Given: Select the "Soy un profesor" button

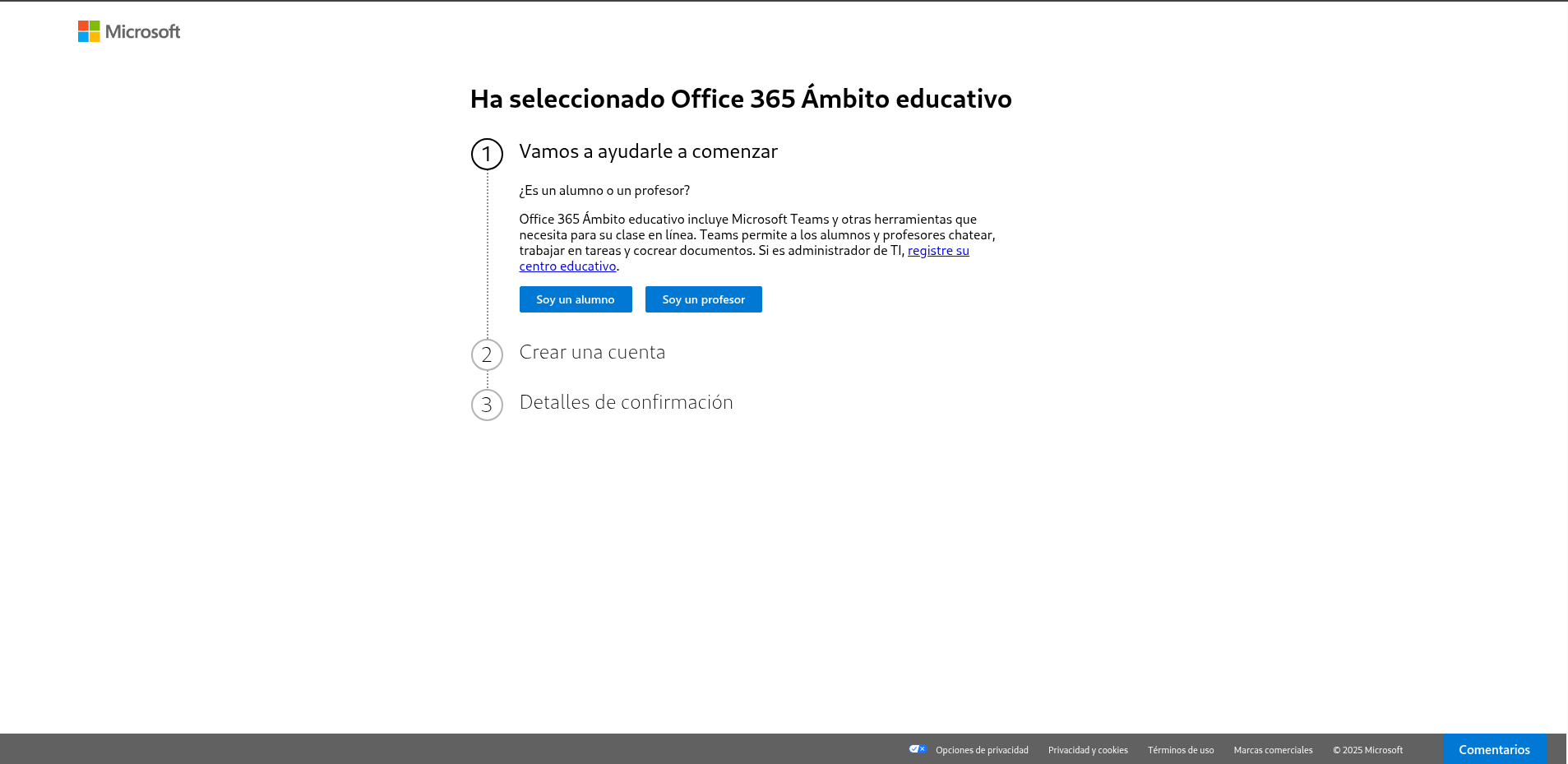Looking at the screenshot, I should (703, 299).
